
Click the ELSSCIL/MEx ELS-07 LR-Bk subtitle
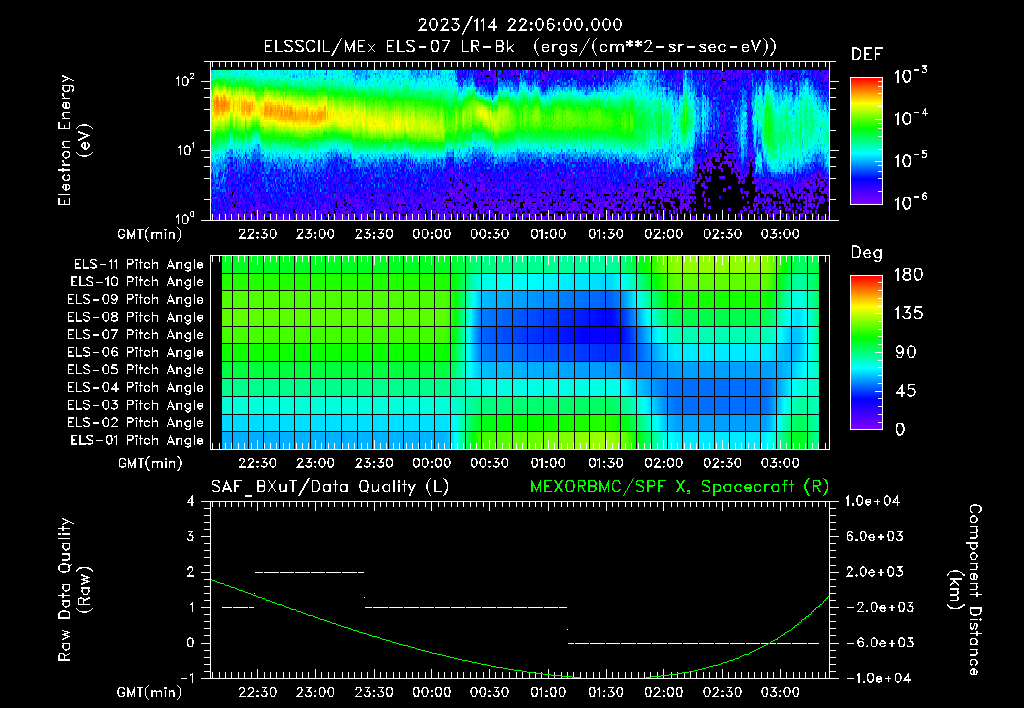pyautogui.click(x=520, y=47)
